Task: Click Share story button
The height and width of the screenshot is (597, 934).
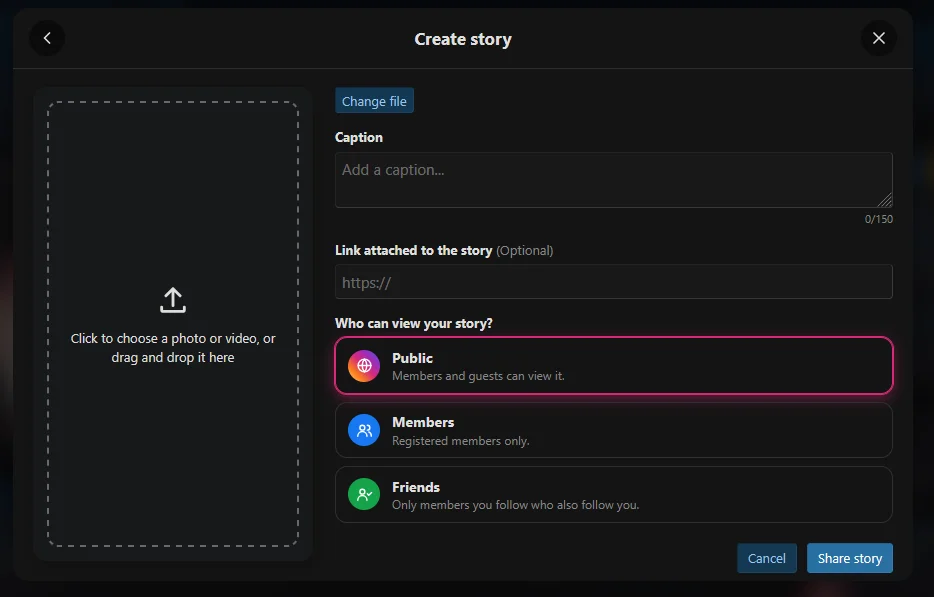Action: [849, 558]
